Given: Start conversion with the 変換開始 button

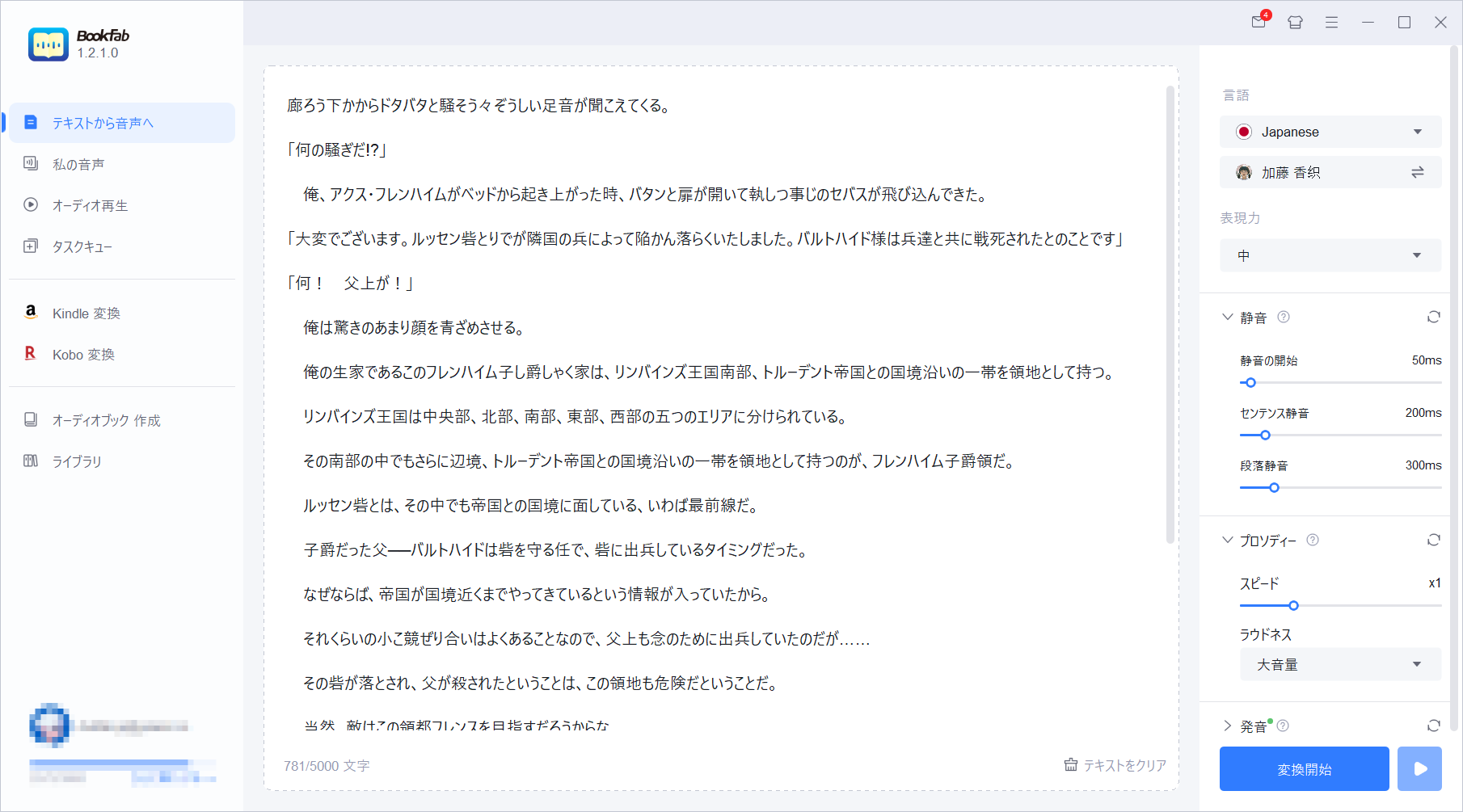Looking at the screenshot, I should pos(1304,768).
